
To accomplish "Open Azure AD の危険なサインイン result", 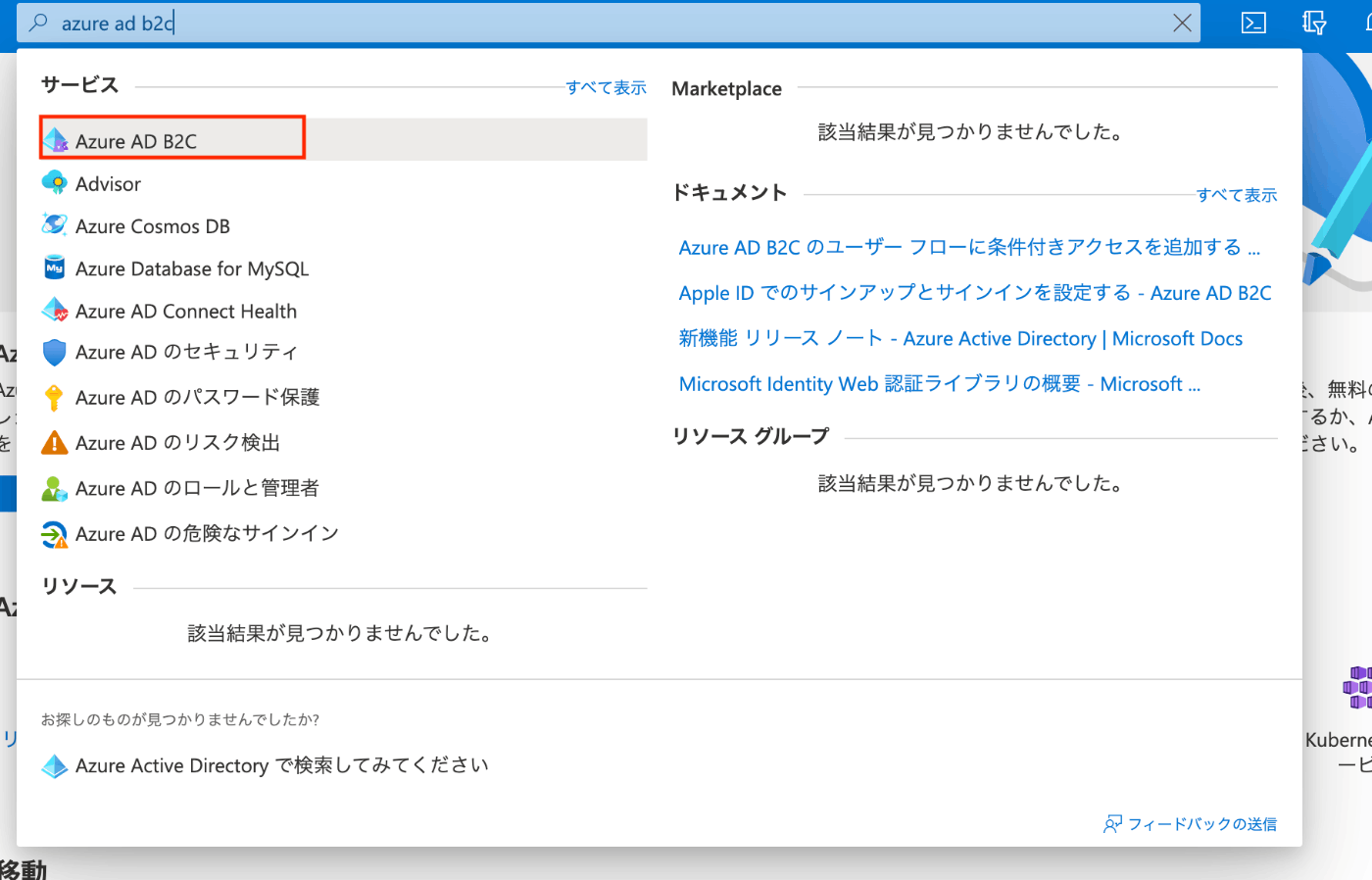I will pos(343,534).
